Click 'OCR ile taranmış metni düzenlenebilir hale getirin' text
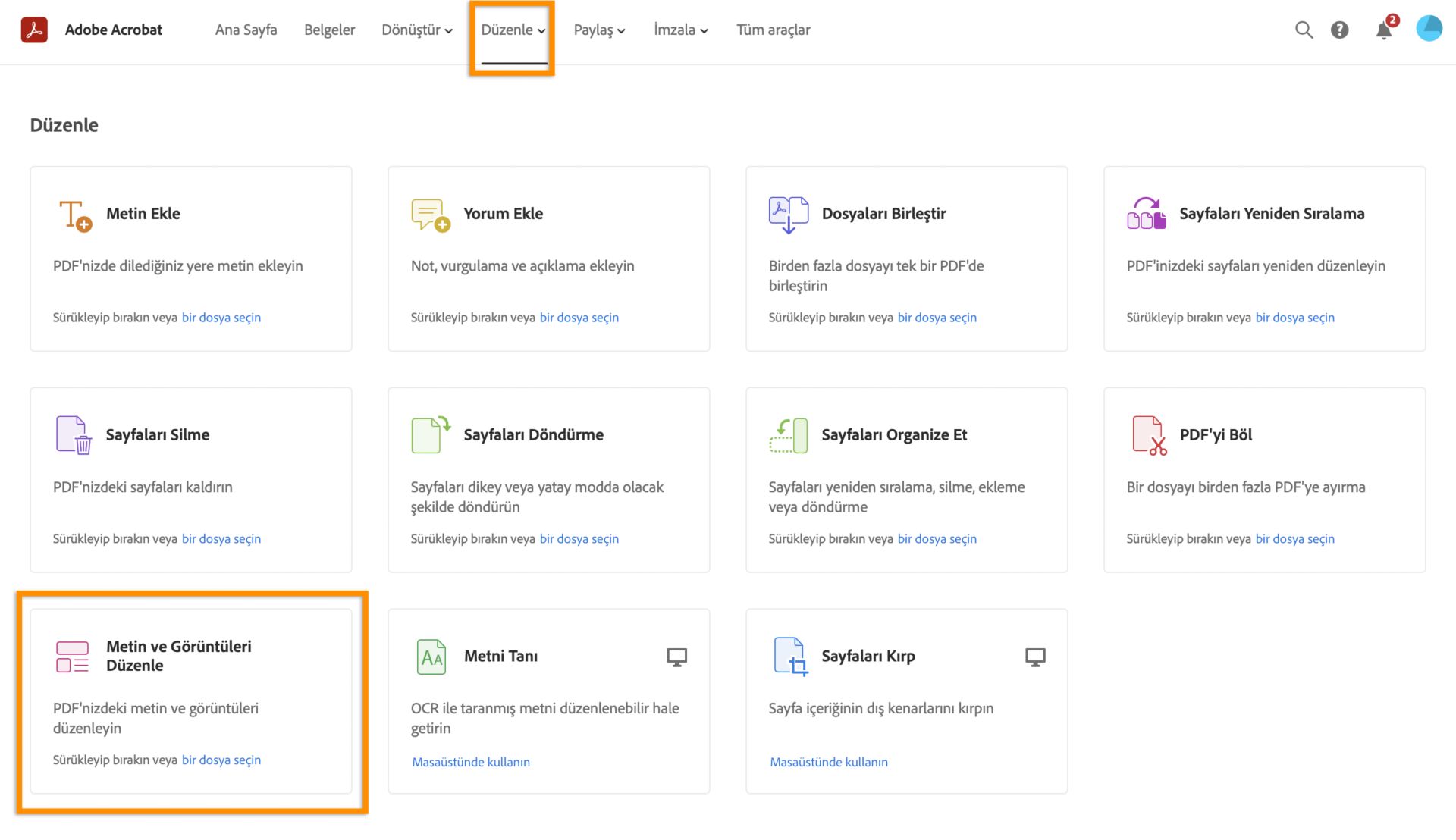1456x840 pixels. (x=545, y=718)
